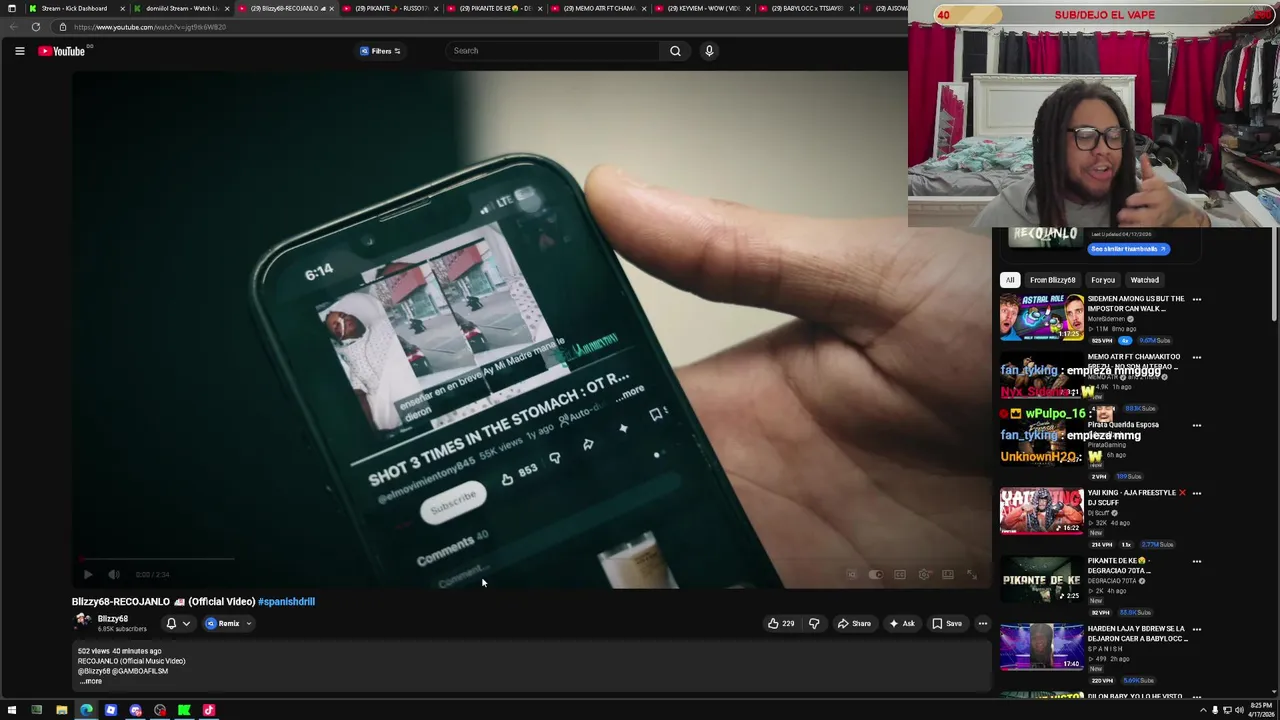Switch to the BABYLOCC x TTSIAYS tab
This screenshot has height=720, width=1280.
tap(807, 8)
